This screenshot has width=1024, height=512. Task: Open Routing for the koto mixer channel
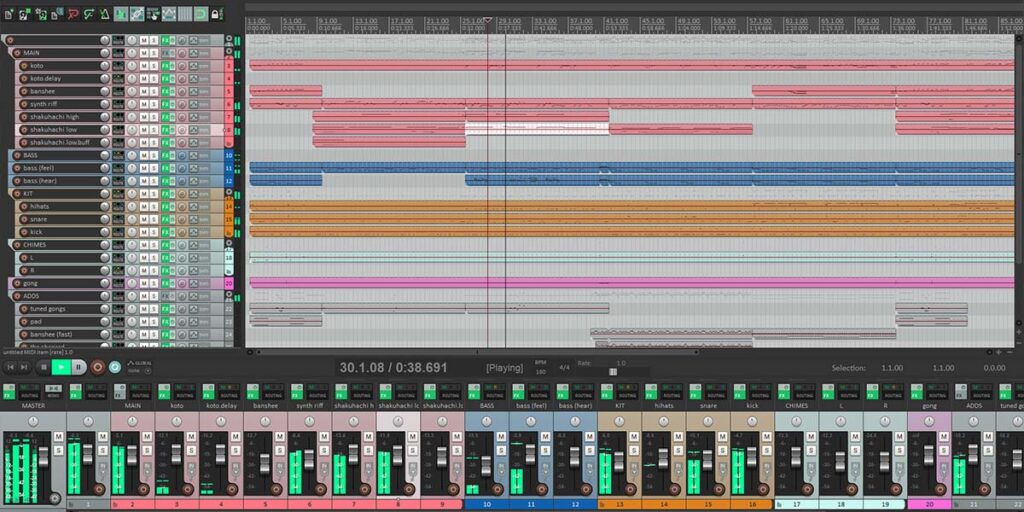[x=183, y=395]
